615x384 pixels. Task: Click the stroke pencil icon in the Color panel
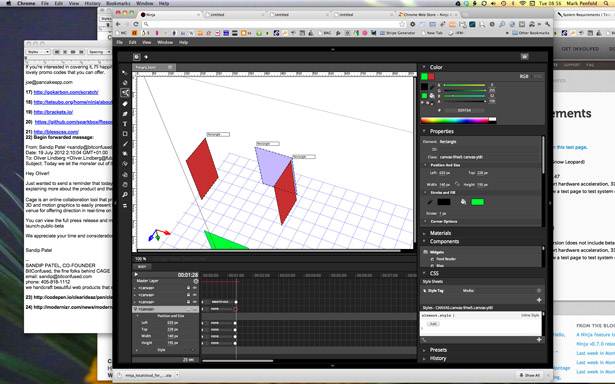(432, 87)
